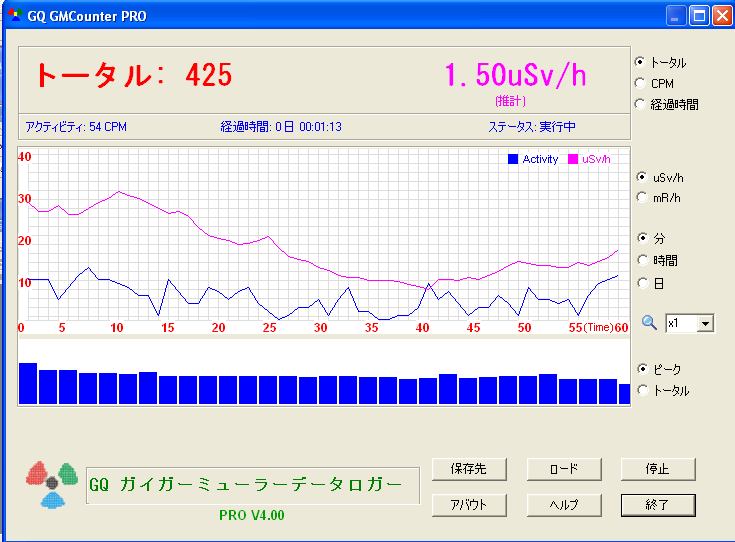Open the x1 zoom factor dropdown
This screenshot has height=542, width=735.
click(x=705, y=323)
